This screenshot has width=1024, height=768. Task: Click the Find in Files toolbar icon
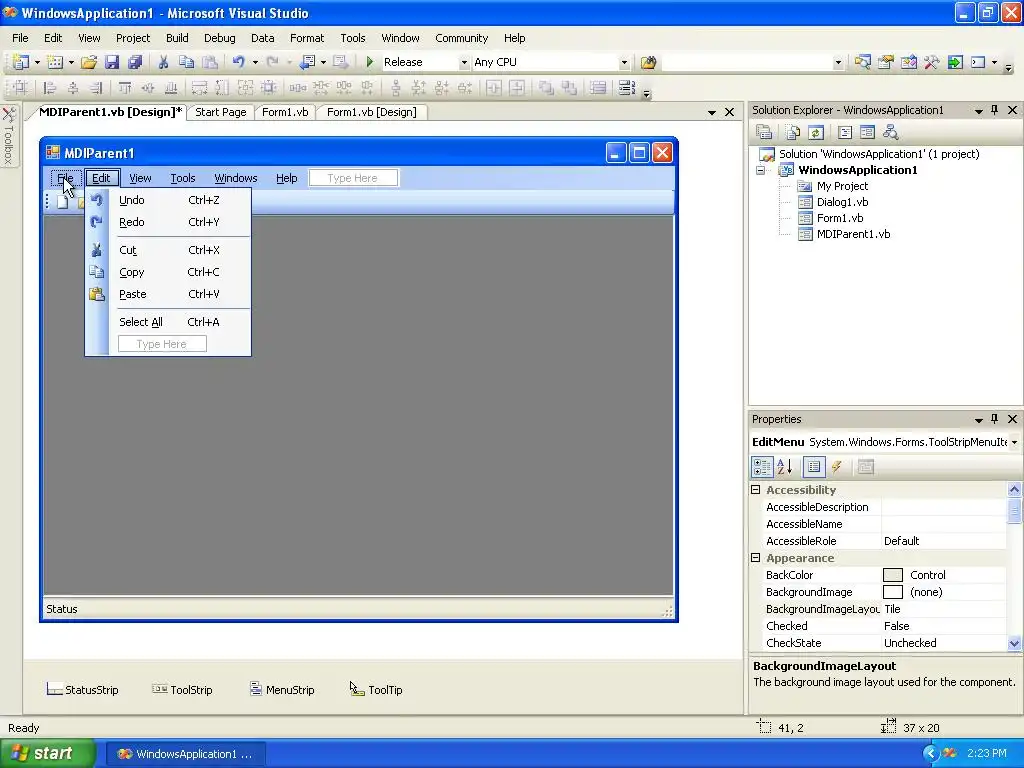point(648,62)
